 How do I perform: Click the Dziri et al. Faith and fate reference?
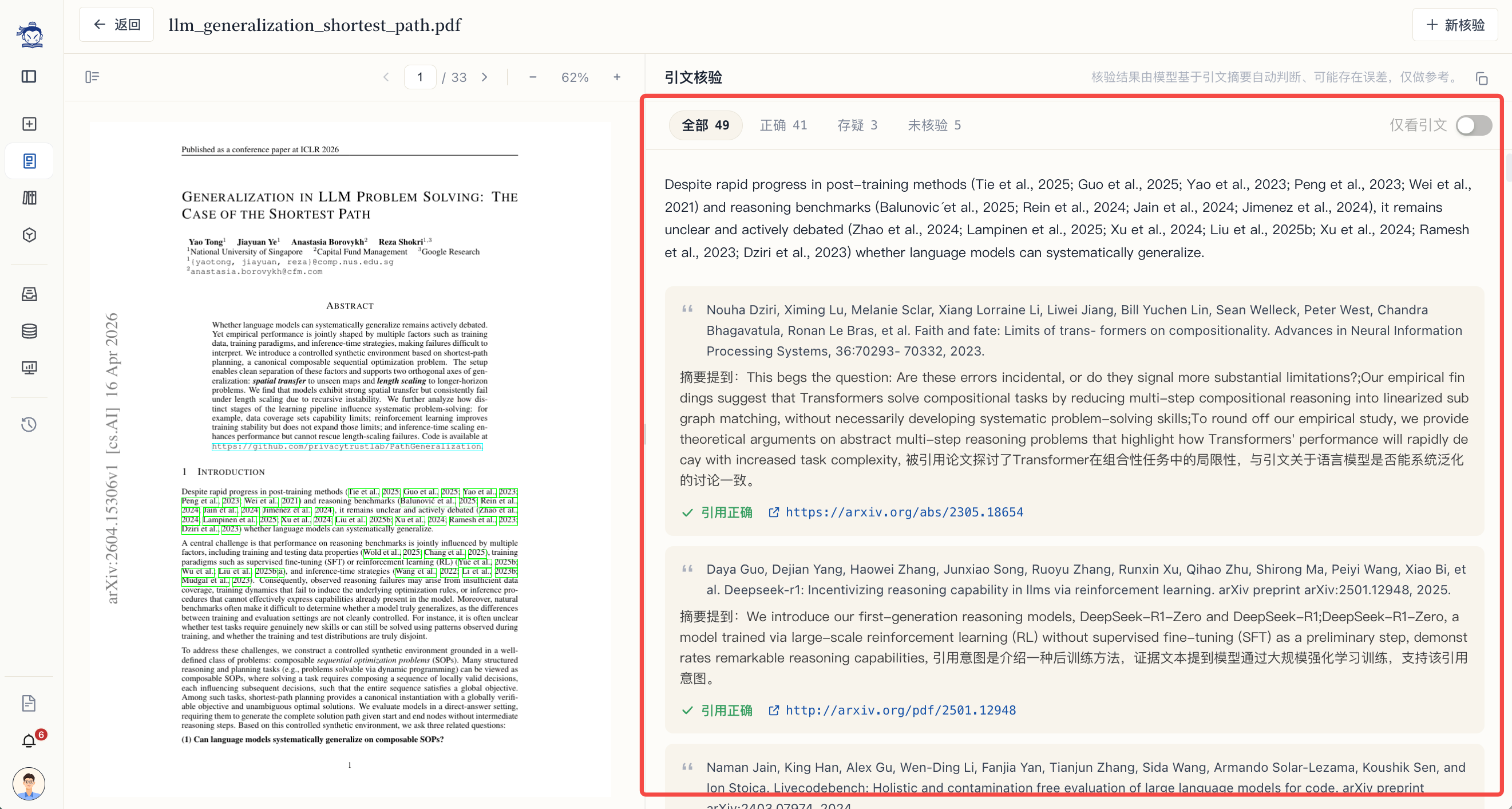1084,330
